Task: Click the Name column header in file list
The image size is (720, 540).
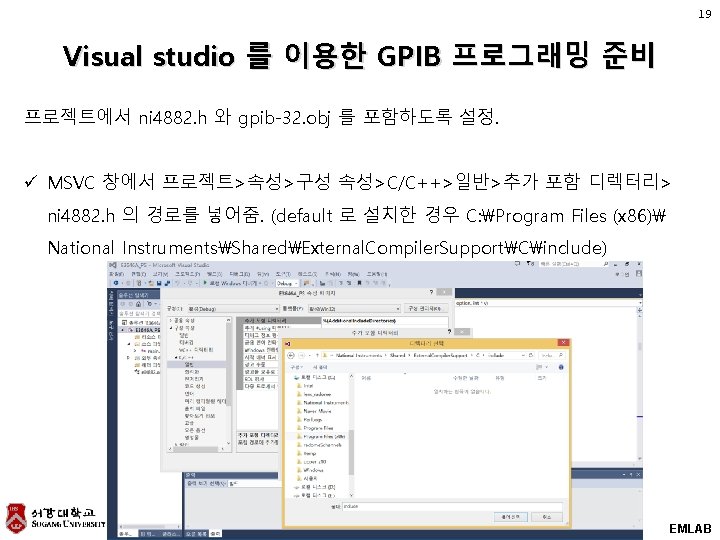Action: [366, 378]
